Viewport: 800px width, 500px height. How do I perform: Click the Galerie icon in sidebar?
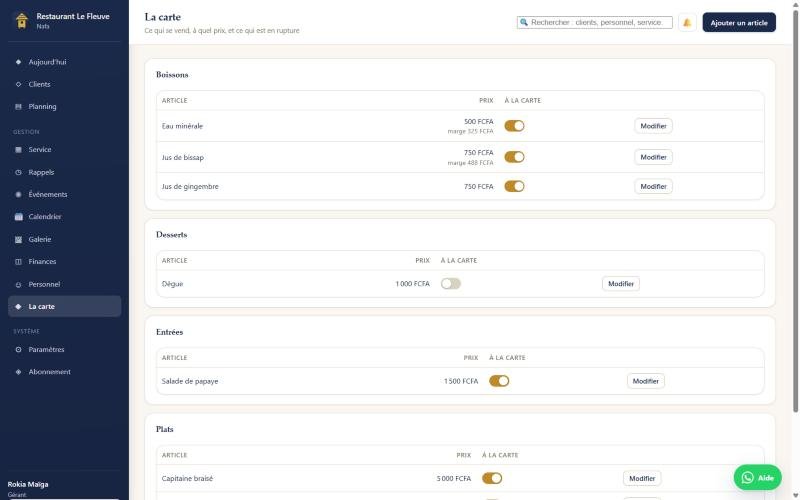(x=18, y=239)
